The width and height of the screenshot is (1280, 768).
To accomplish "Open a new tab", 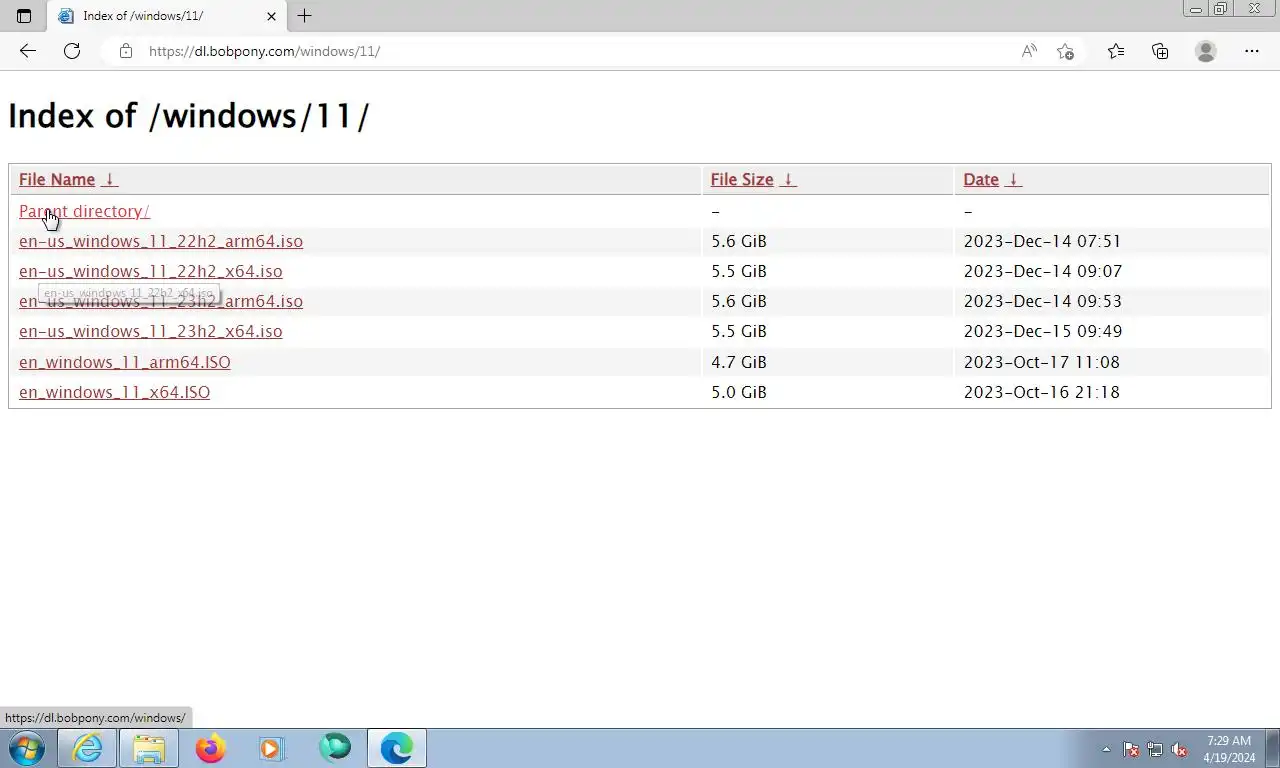I will [305, 16].
